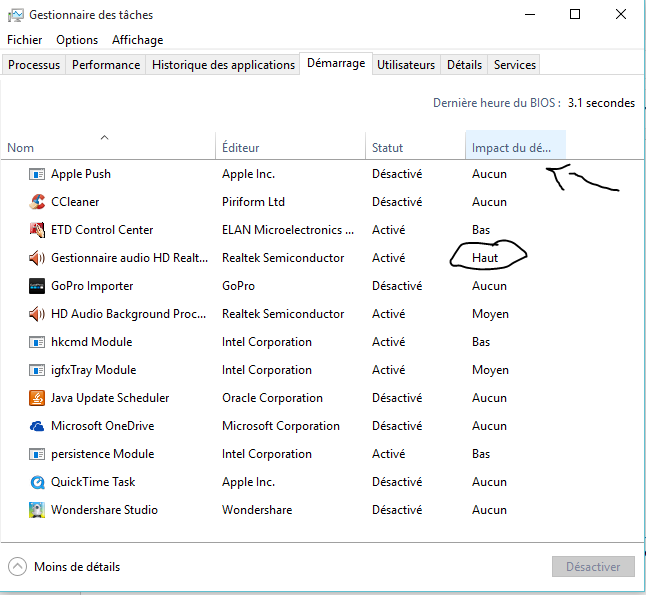Select the QuickTime Task name
Viewport: 646px width, 595px height.
[93, 482]
